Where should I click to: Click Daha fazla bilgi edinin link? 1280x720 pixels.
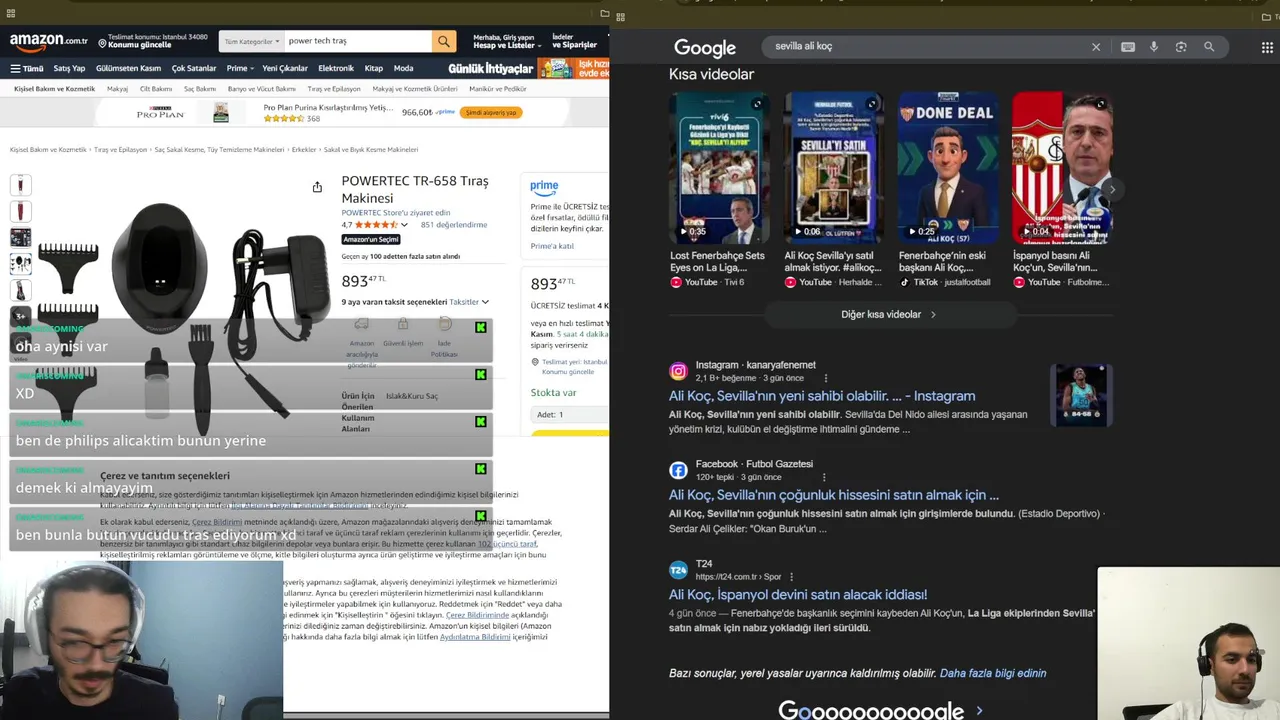(x=993, y=673)
